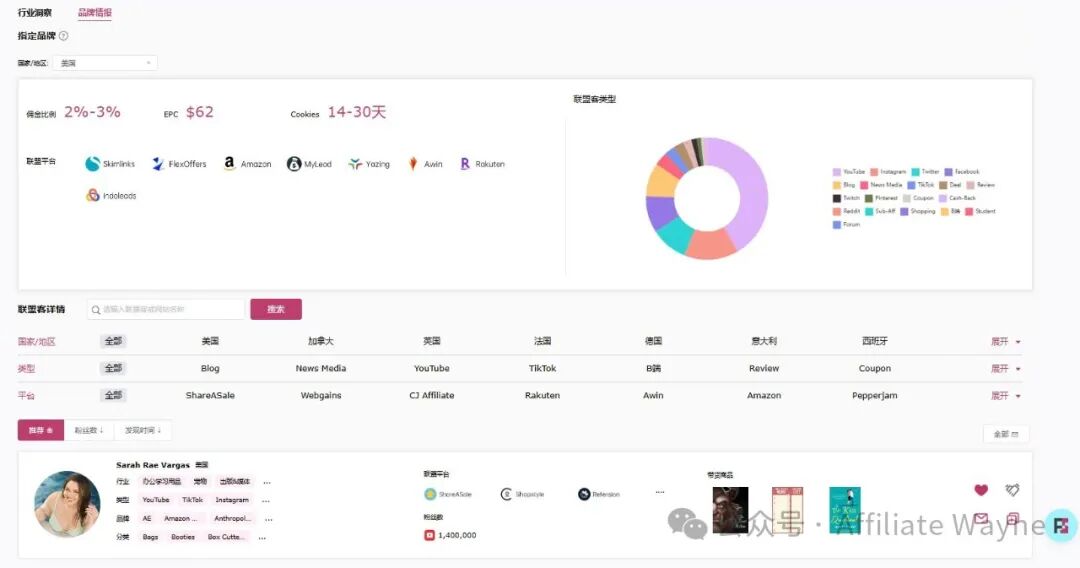The height and width of the screenshot is (568, 1080).
Task: Click the FlexOffers platform logo
Action: [158, 164]
